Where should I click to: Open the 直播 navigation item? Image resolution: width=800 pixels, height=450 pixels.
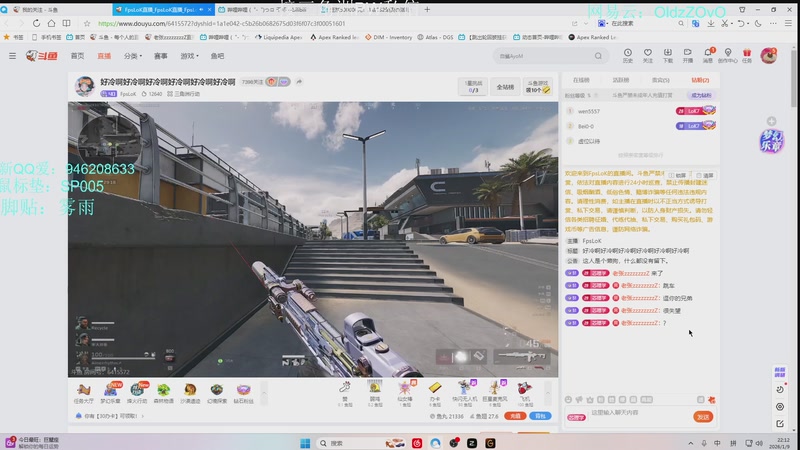[104, 56]
